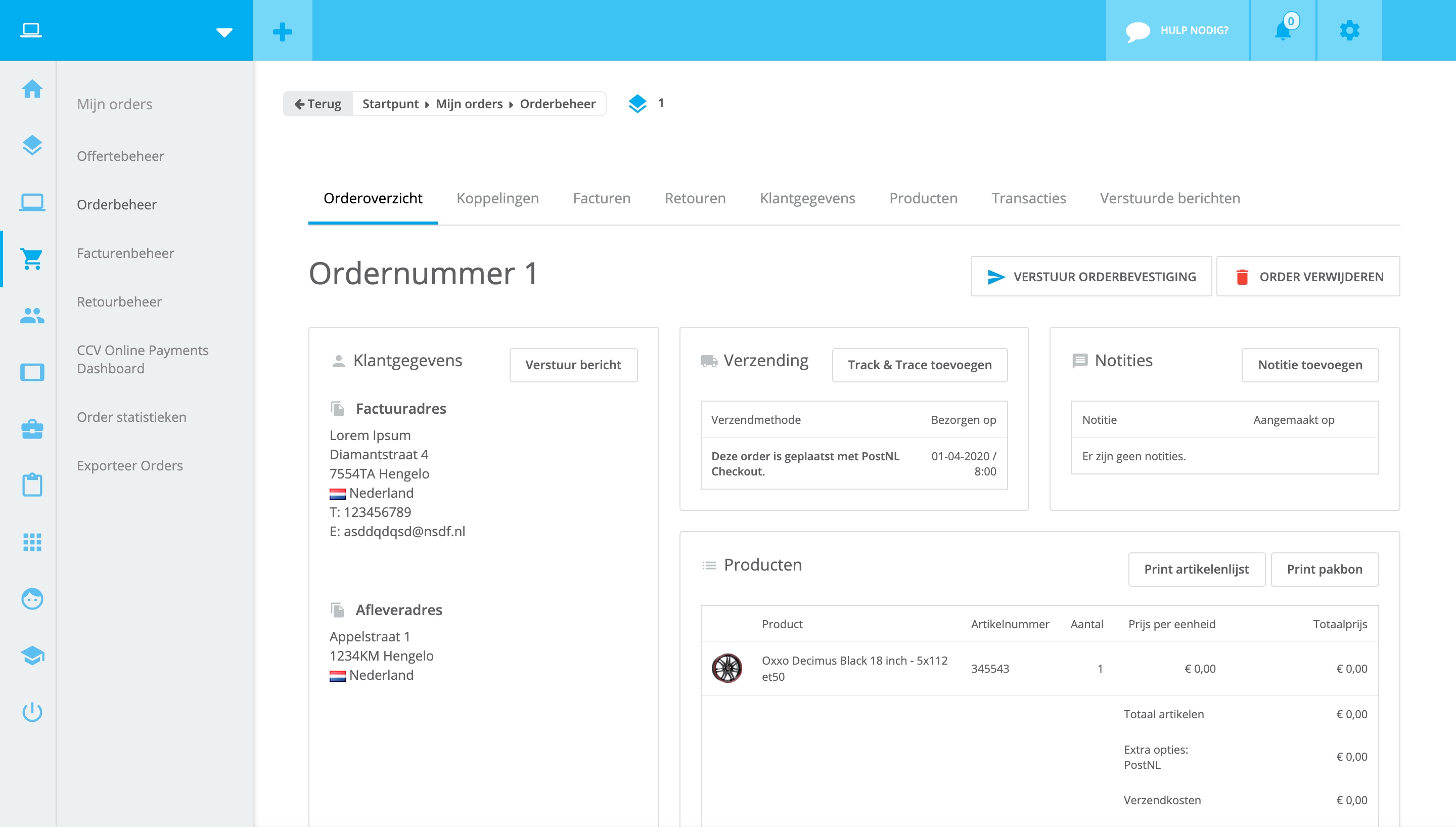Click the Verzending truck icon
Viewport: 1456px width, 827px height.
[709, 361]
